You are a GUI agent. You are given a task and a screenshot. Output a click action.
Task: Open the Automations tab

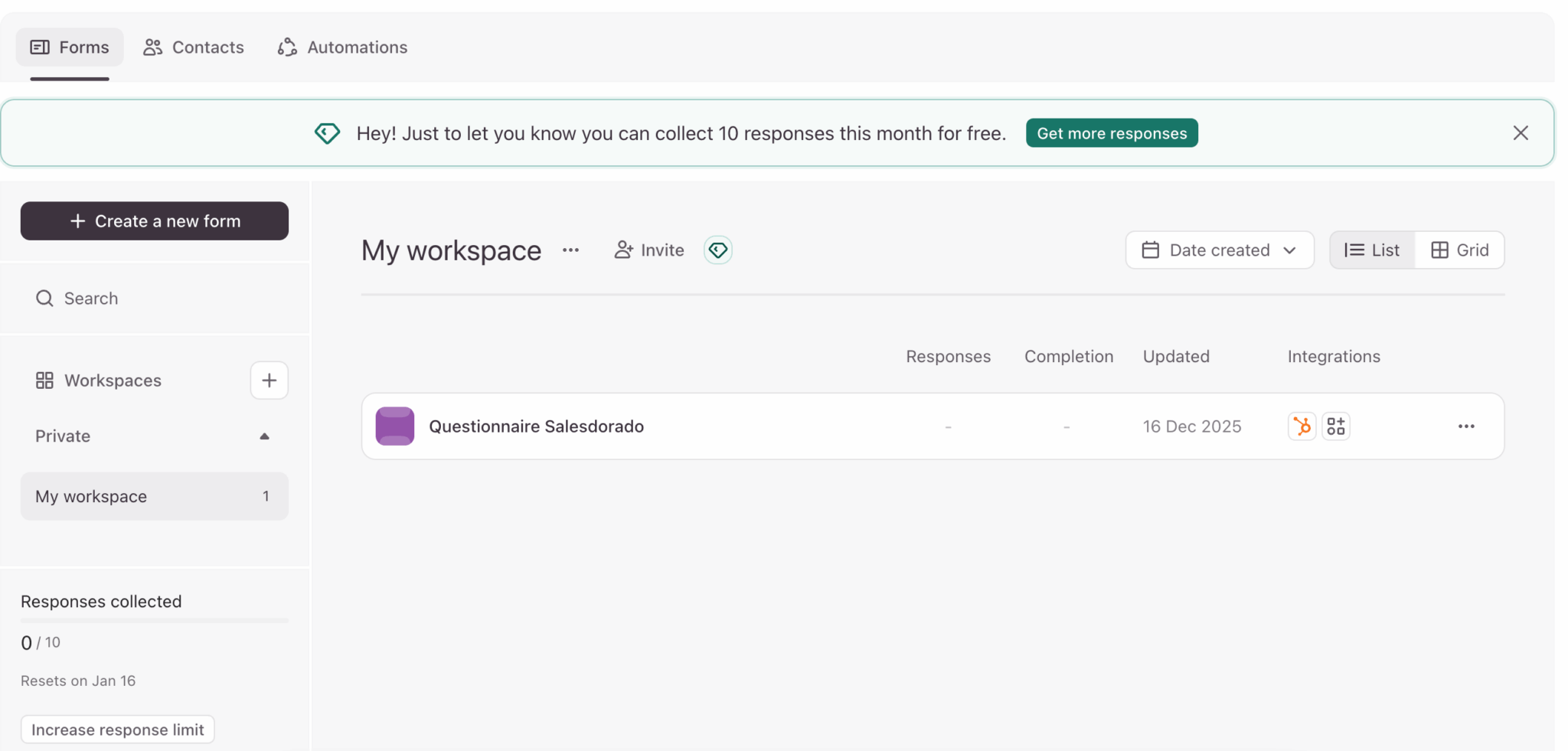pyautogui.click(x=342, y=47)
